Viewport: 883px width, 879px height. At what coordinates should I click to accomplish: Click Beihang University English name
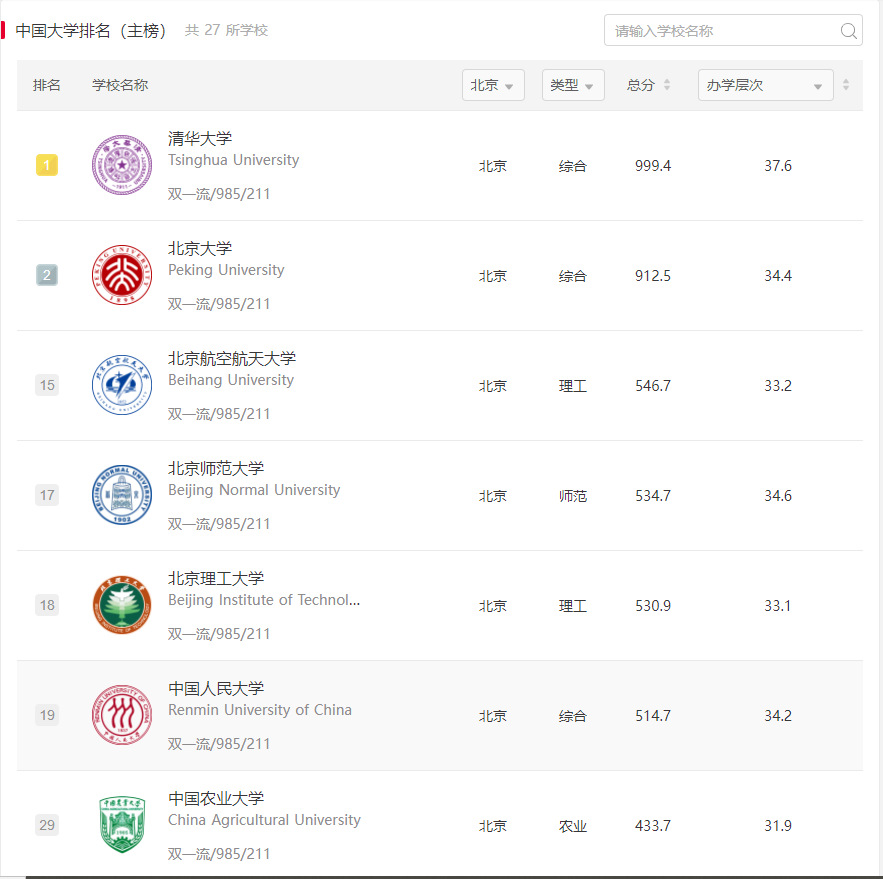click(x=231, y=380)
